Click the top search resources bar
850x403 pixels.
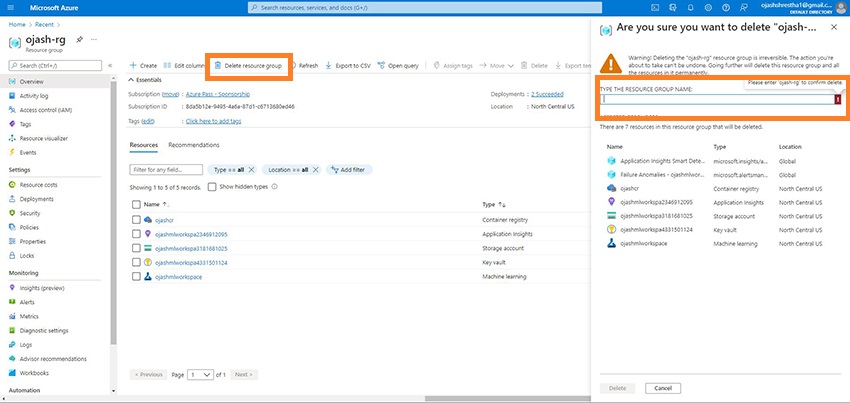[425, 8]
